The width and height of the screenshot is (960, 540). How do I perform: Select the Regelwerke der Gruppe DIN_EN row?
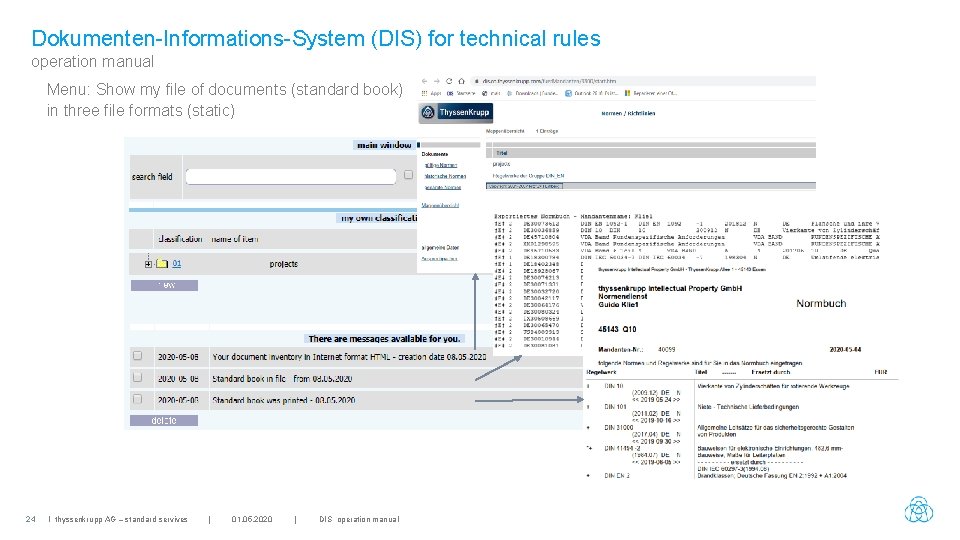click(528, 176)
